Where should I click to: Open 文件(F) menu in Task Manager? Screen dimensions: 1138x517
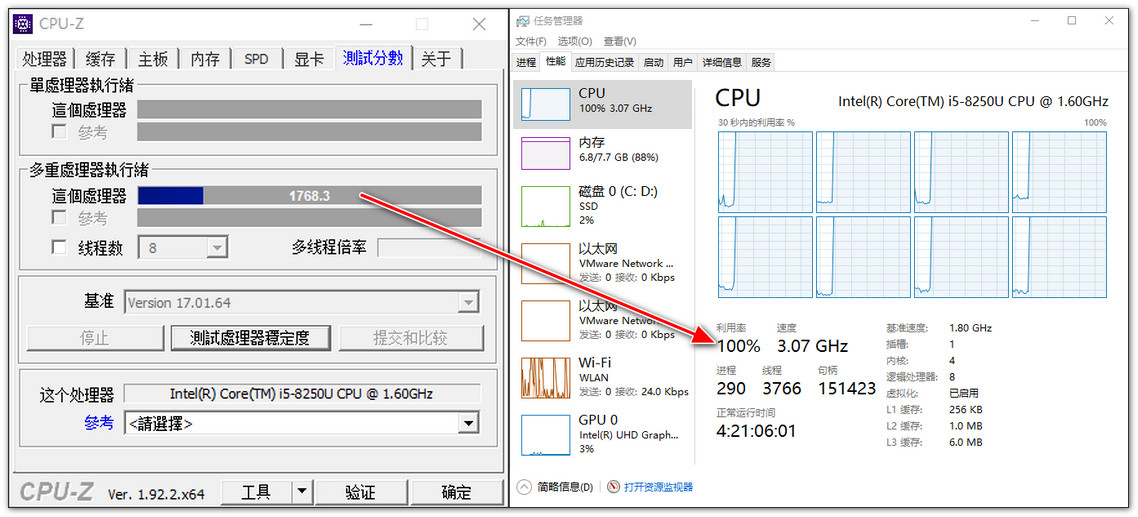point(531,41)
